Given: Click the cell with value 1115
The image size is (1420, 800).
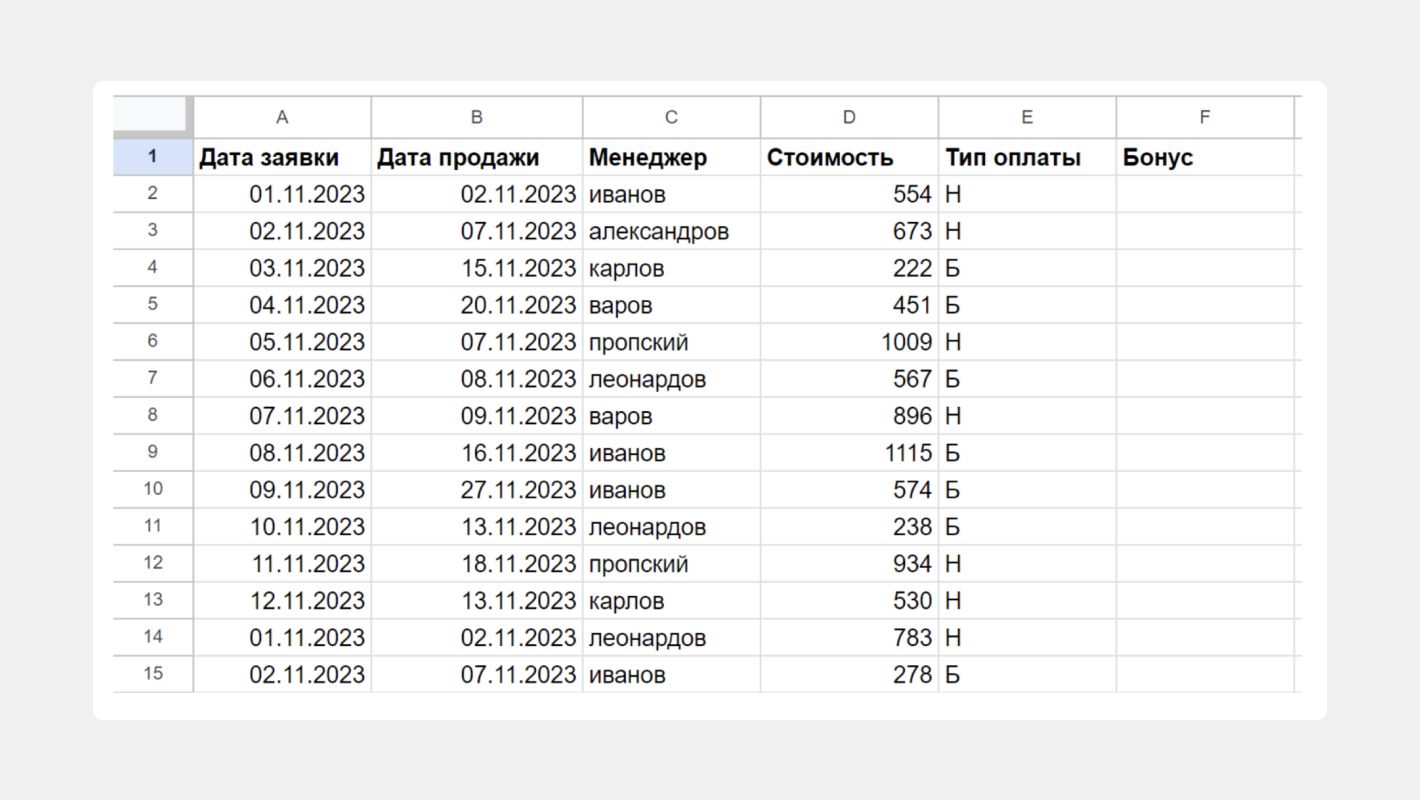Looking at the screenshot, I should [x=849, y=453].
